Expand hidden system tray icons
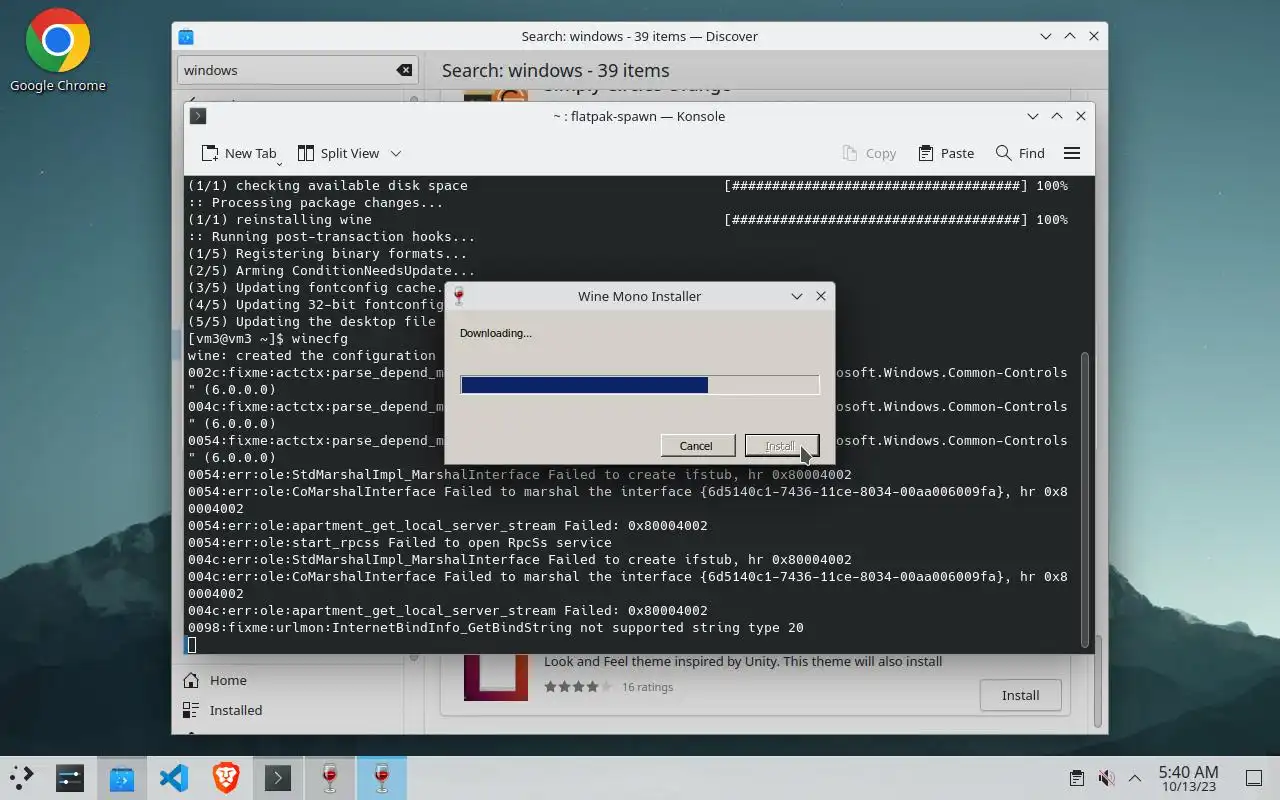This screenshot has height=800, width=1280. 1135,778
